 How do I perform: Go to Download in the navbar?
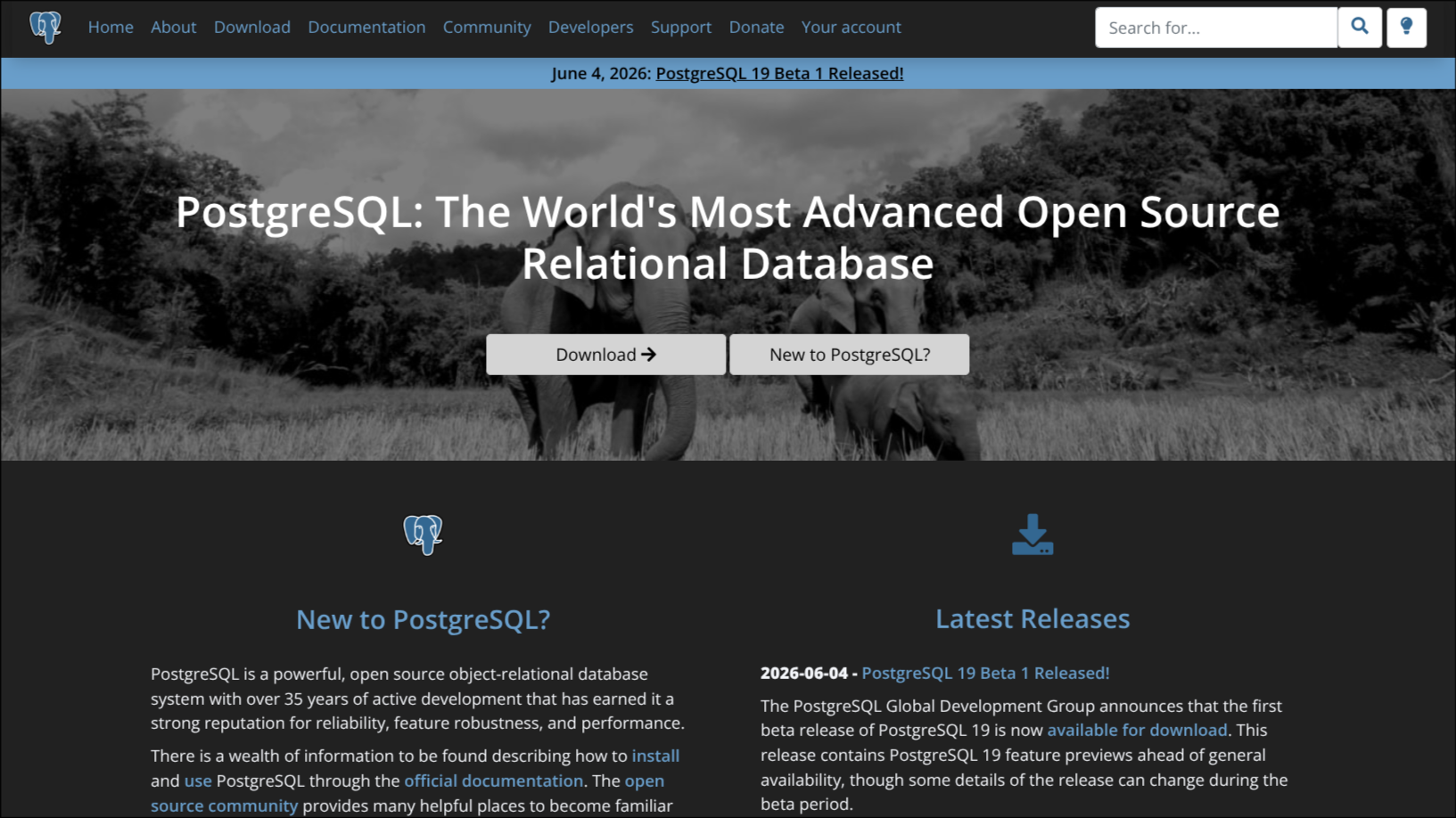click(x=252, y=28)
